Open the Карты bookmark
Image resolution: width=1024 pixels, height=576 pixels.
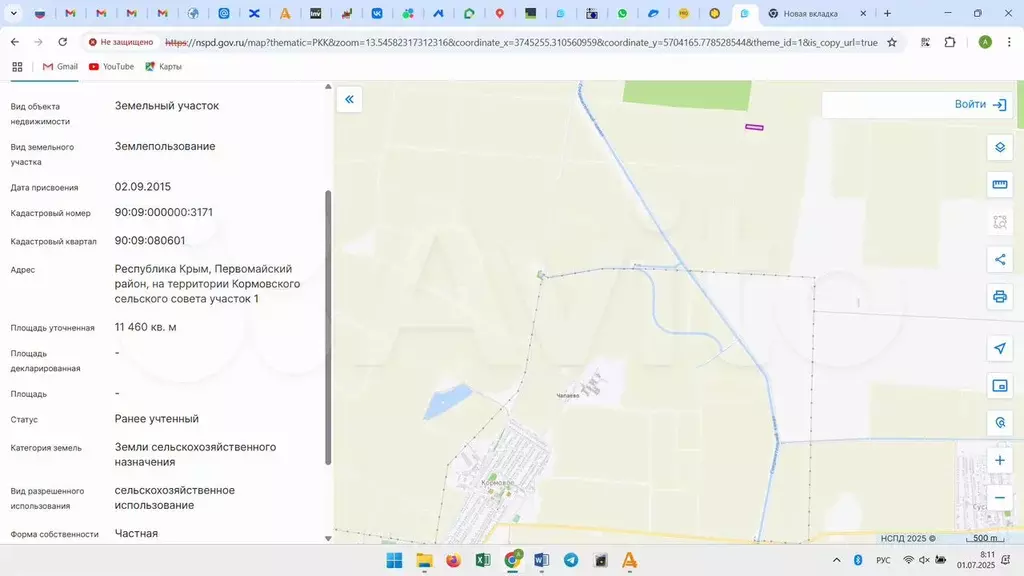tap(163, 67)
